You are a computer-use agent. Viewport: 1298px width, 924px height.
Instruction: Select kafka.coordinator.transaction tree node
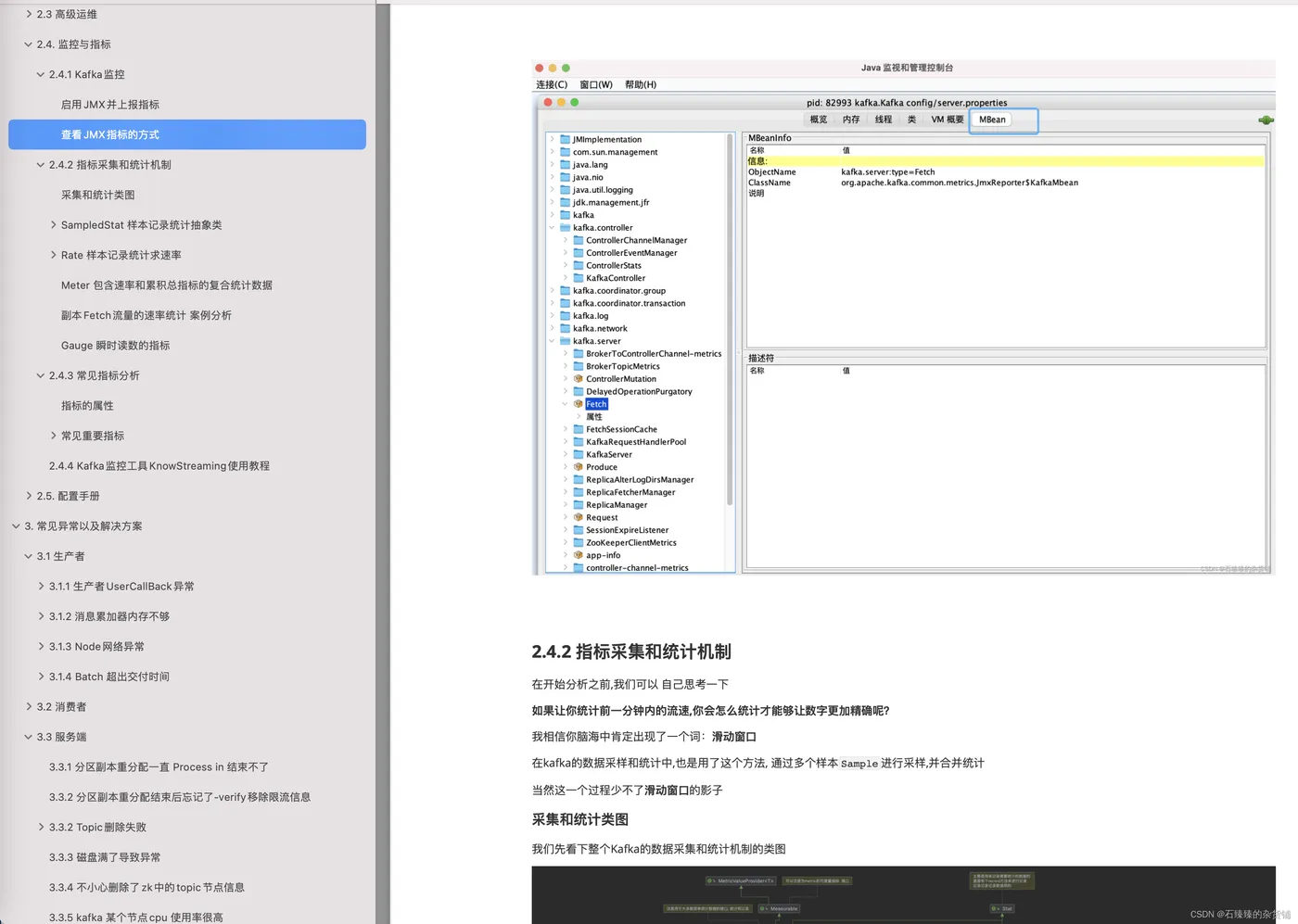(630, 303)
